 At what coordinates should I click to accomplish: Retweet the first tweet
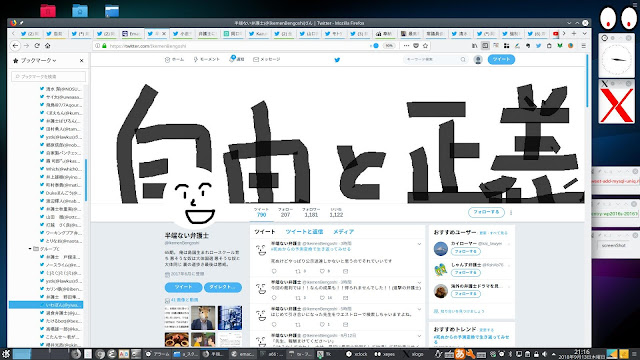[298, 271]
